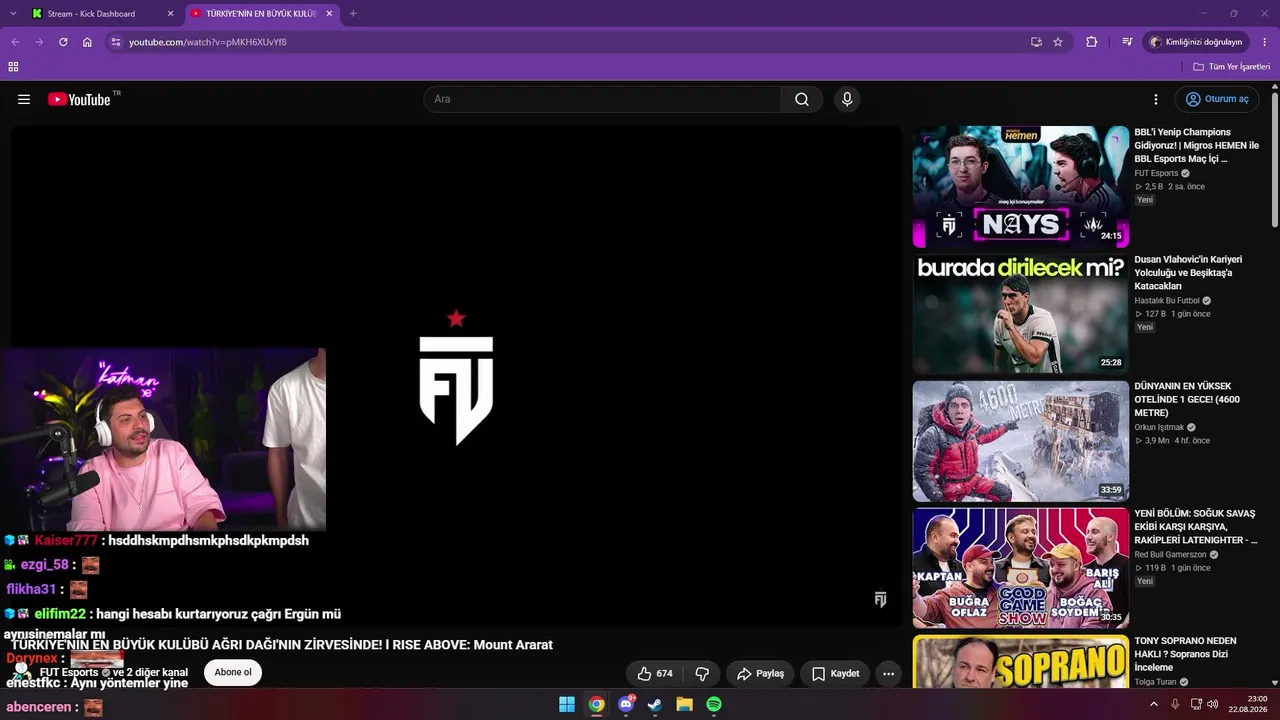The height and width of the screenshot is (720, 1280).
Task: Open more actions menu next to Kaydet
Action: [888, 674]
